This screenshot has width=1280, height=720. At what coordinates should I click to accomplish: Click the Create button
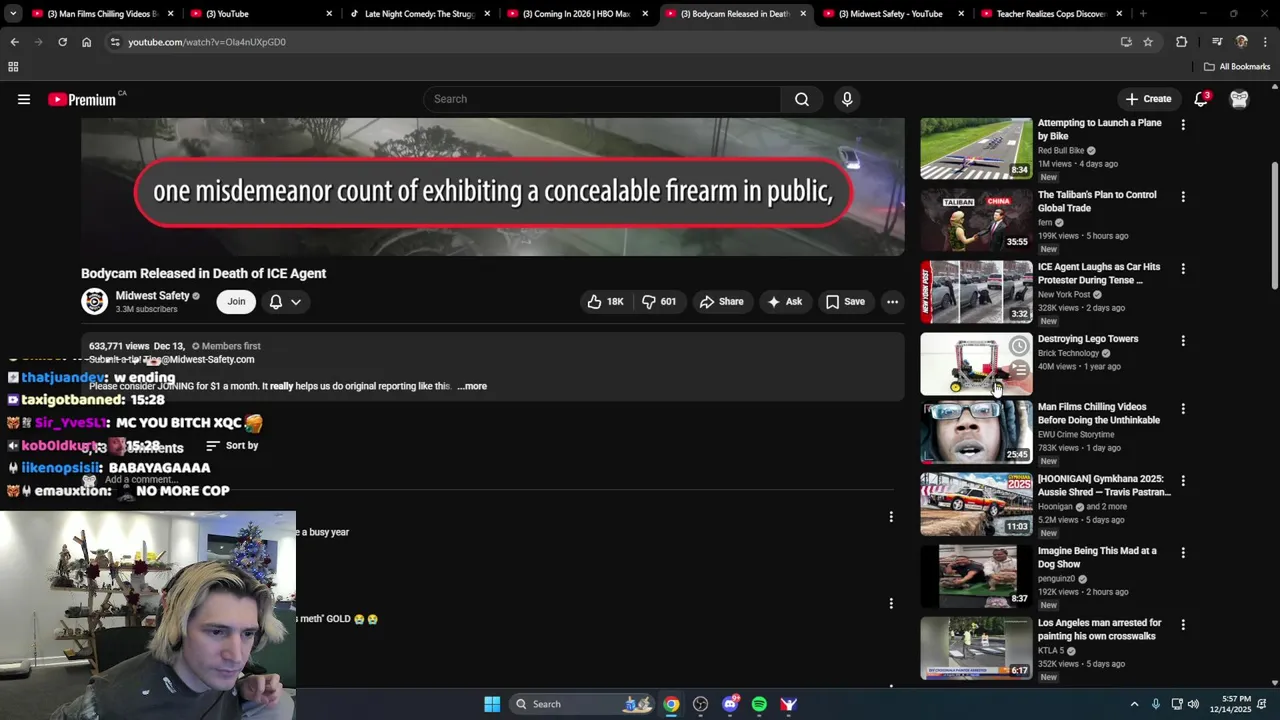pyautogui.click(x=1147, y=99)
